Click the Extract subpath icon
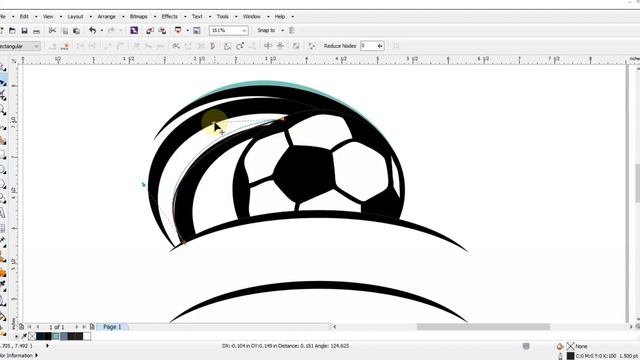 tap(200, 46)
